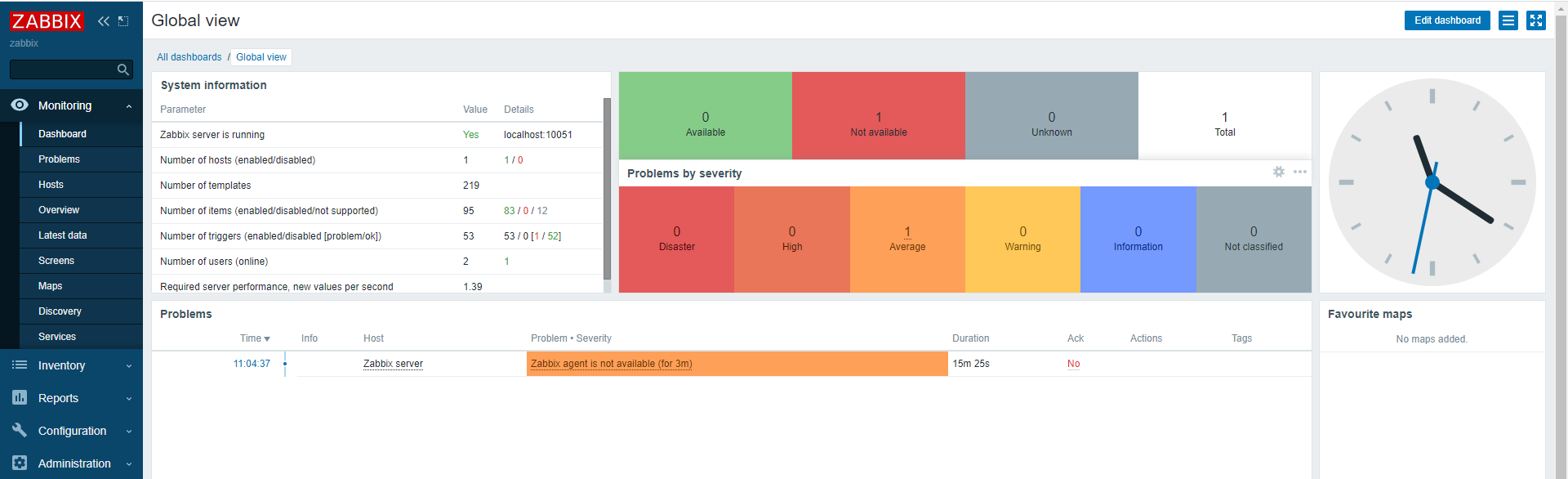The image size is (1568, 479).
Task: Enter fullscreen kiosk mode icon
Action: click(1536, 20)
